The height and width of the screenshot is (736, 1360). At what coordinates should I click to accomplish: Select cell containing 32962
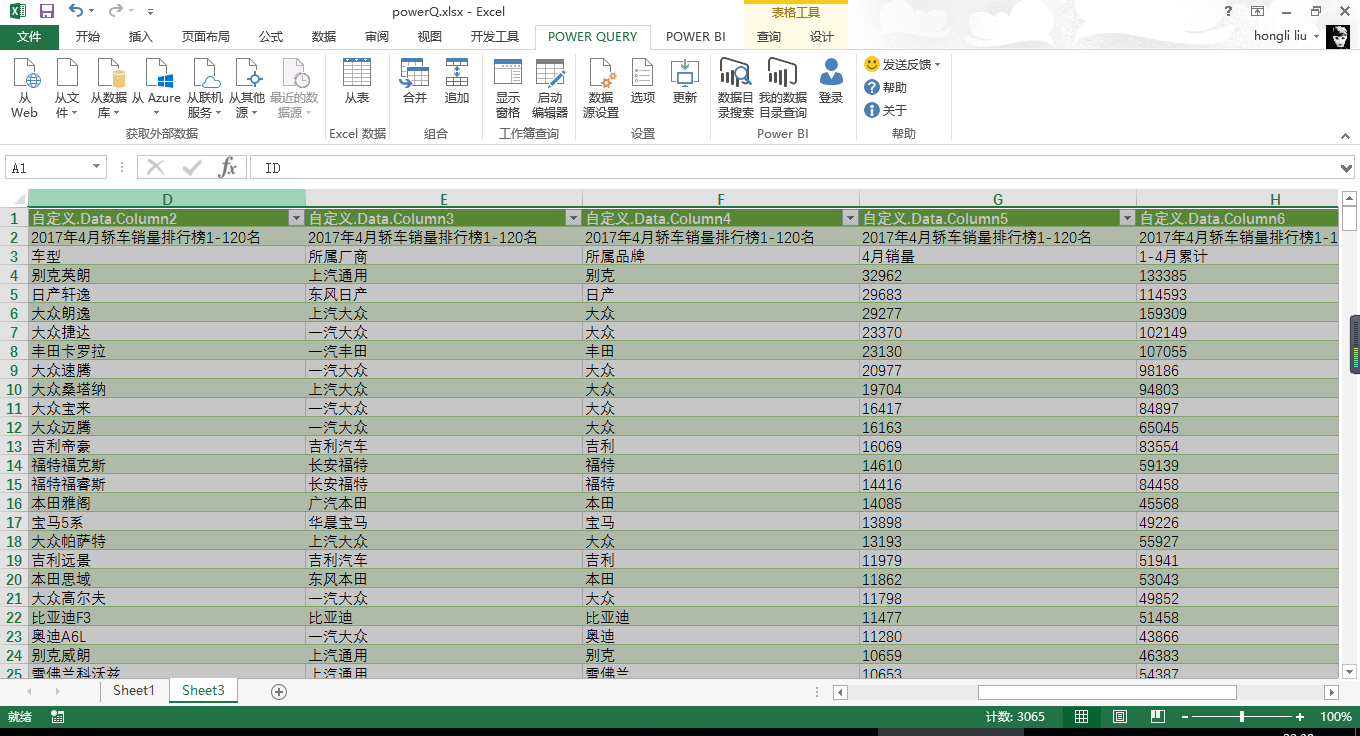click(x=997, y=275)
